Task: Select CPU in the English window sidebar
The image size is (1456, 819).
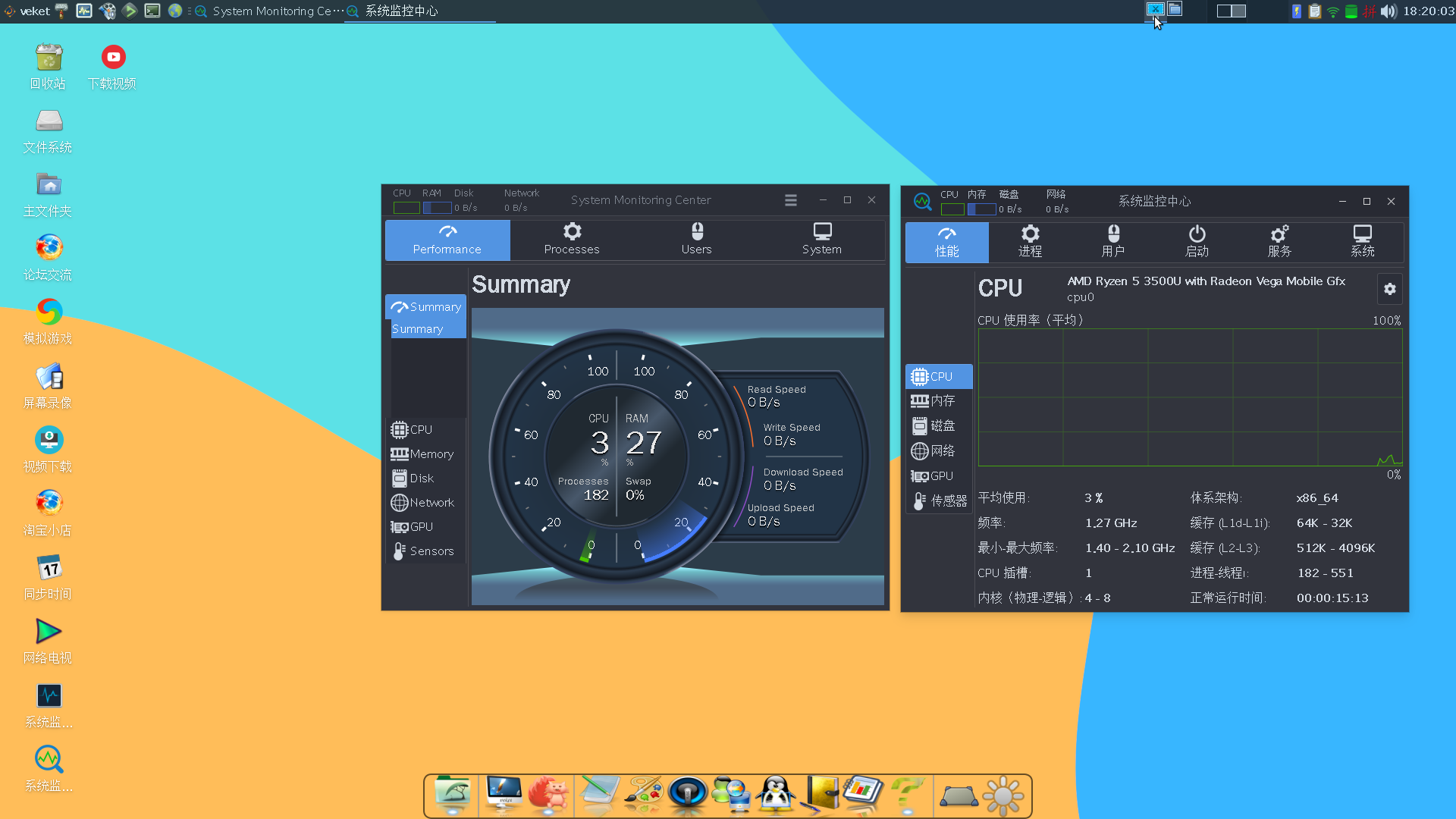Action: [x=421, y=430]
